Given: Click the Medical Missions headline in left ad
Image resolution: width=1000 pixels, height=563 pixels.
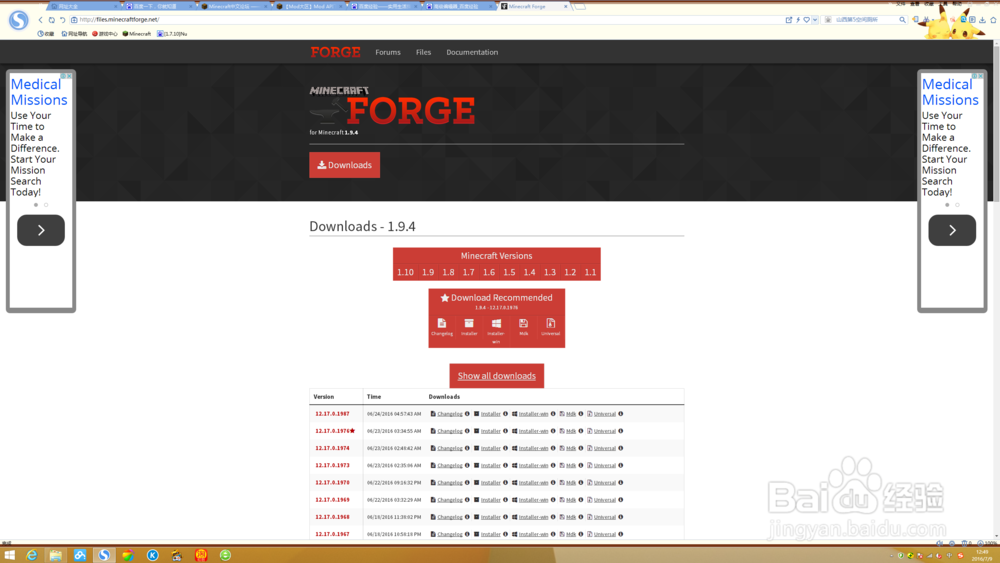Looking at the screenshot, I should 39,92.
